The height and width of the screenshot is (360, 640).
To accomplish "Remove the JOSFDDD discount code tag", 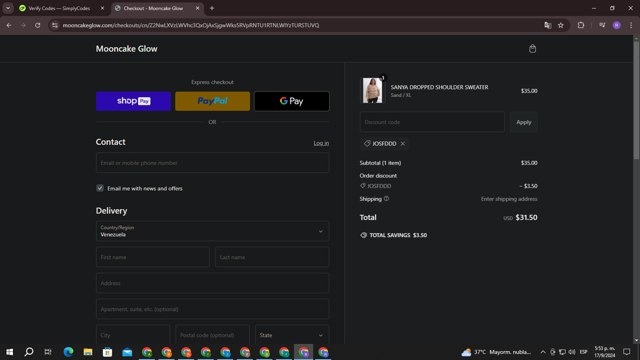I will point(403,144).
